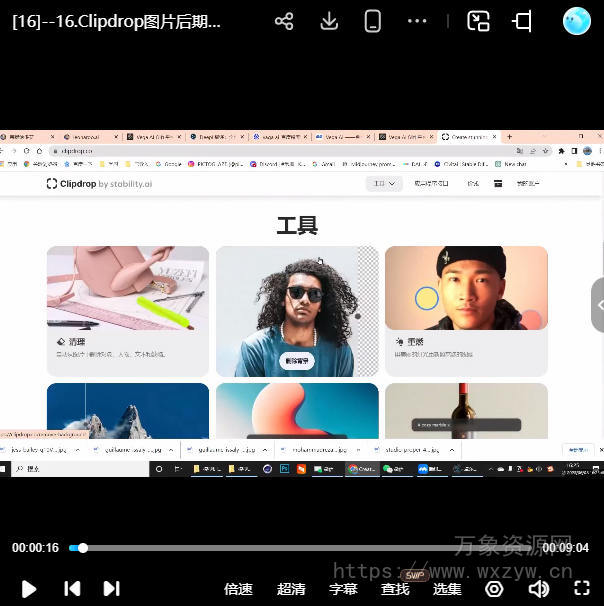Expand the right side panel arrow
Viewport: 604px width, 606px height.
(598, 305)
